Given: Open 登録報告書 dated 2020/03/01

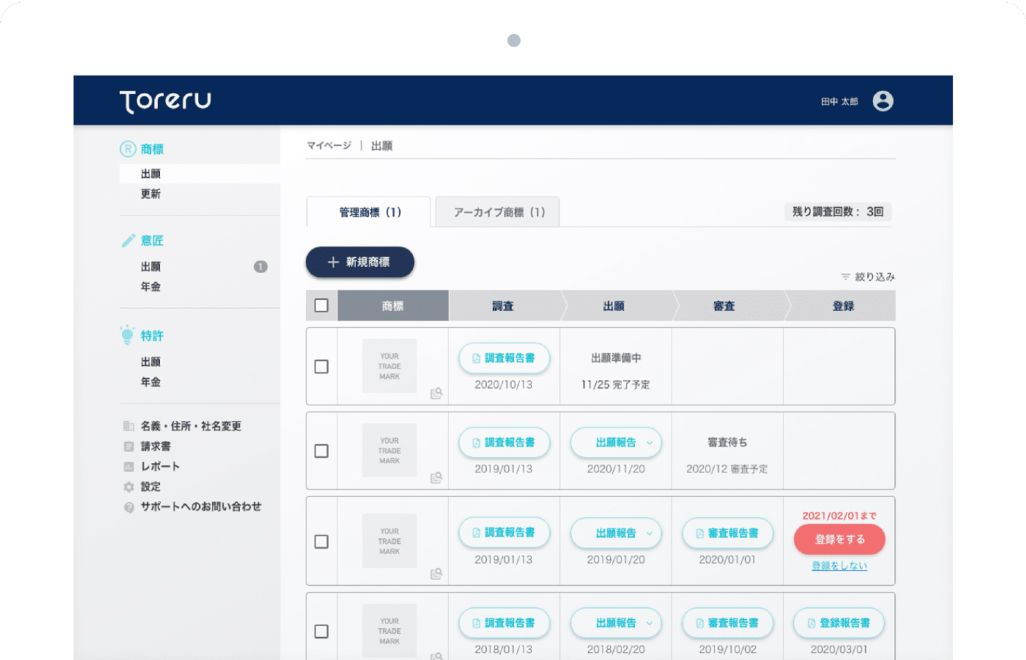Looking at the screenshot, I should pyautogui.click(x=839, y=623).
